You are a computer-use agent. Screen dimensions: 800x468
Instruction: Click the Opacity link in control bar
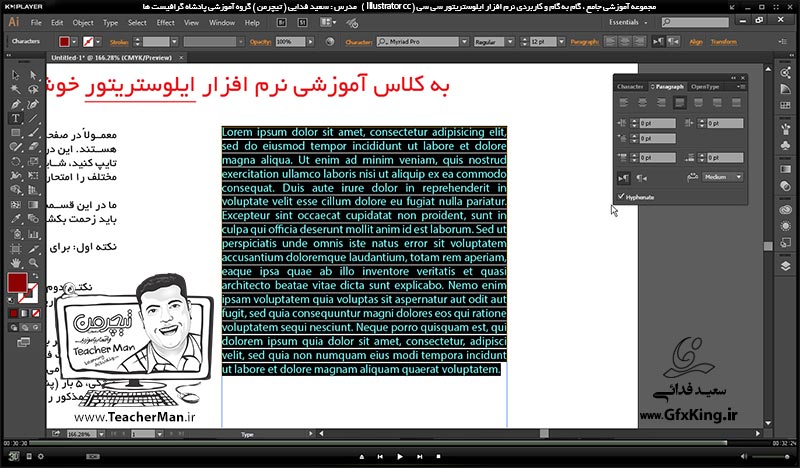click(x=260, y=42)
